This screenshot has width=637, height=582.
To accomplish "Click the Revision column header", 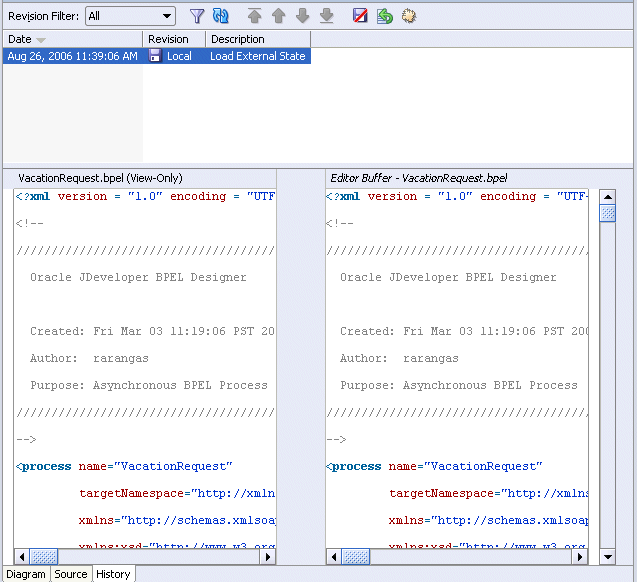I will click(174, 39).
